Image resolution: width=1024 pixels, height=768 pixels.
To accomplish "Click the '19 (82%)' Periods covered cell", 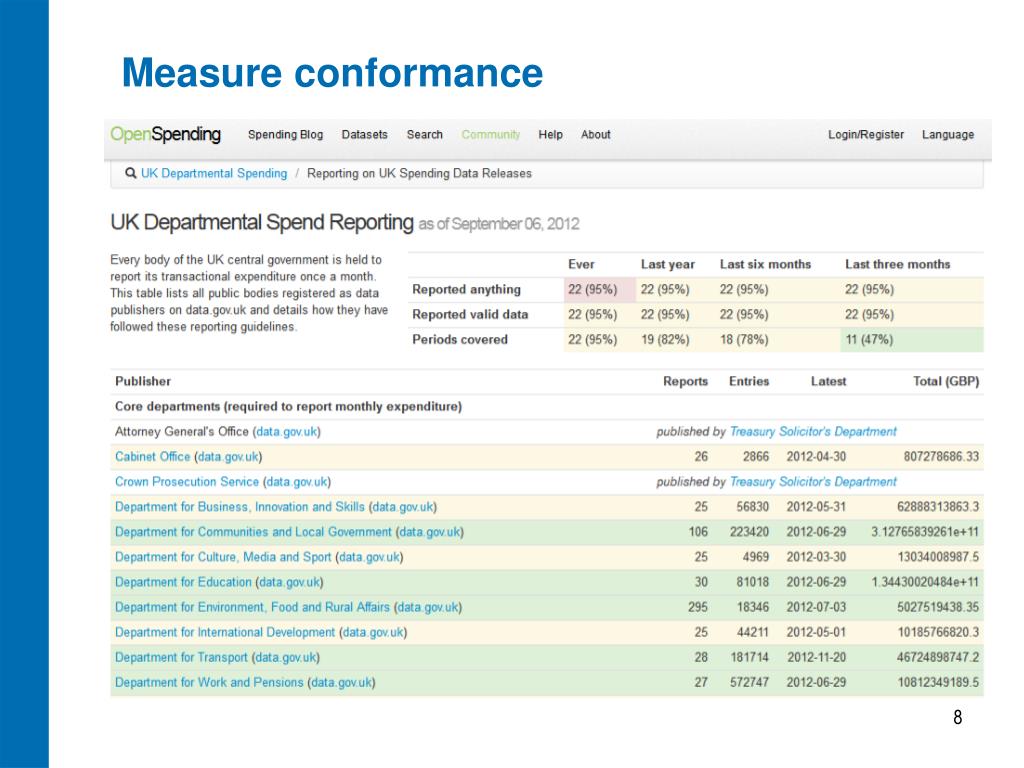I will 665,340.
